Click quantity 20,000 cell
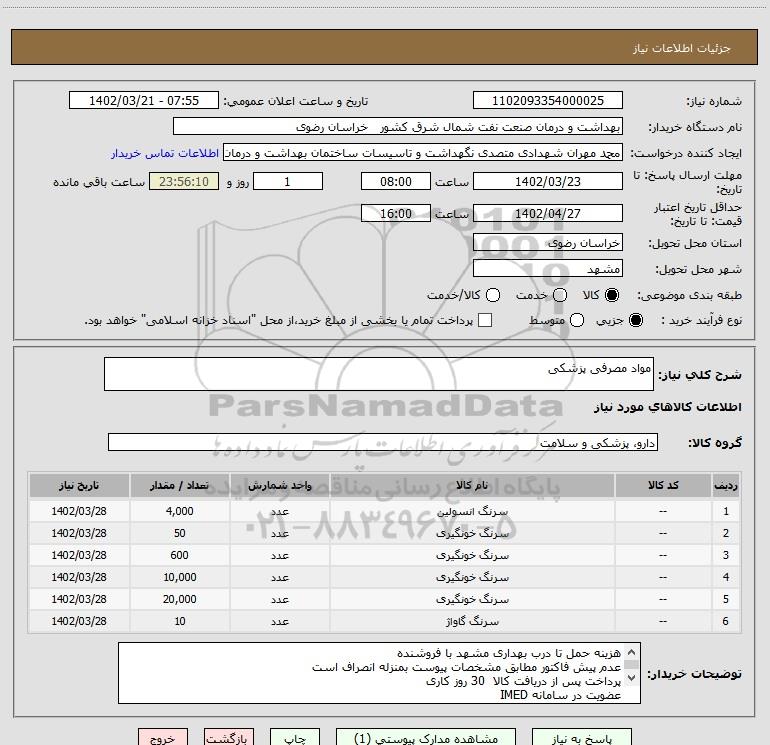Viewport: 770px width, 745px height. (179, 600)
